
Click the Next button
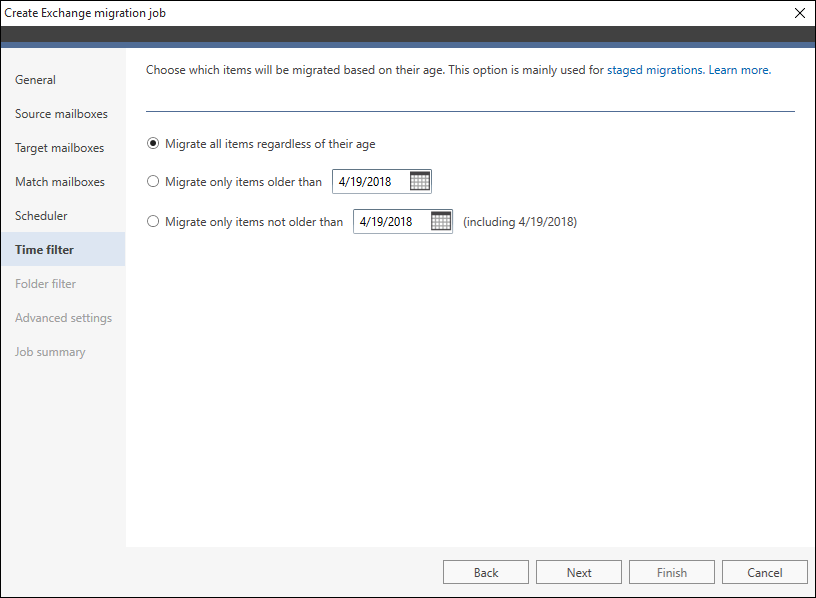pos(579,572)
